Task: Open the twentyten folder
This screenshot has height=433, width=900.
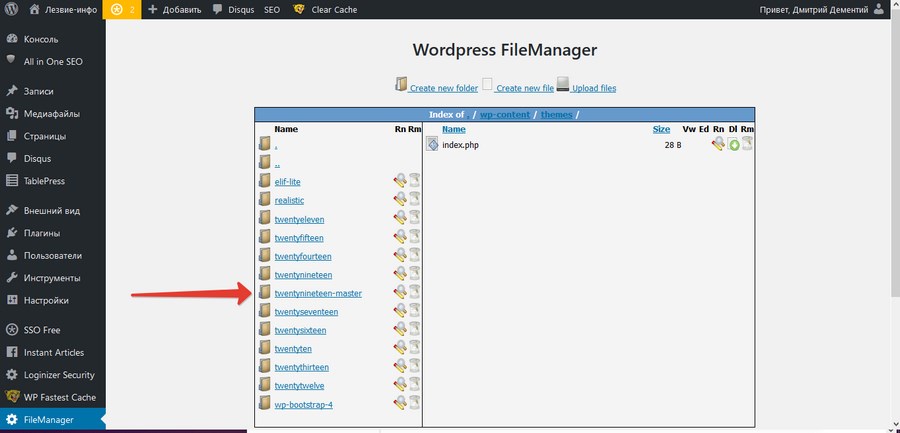Action: click(x=293, y=349)
